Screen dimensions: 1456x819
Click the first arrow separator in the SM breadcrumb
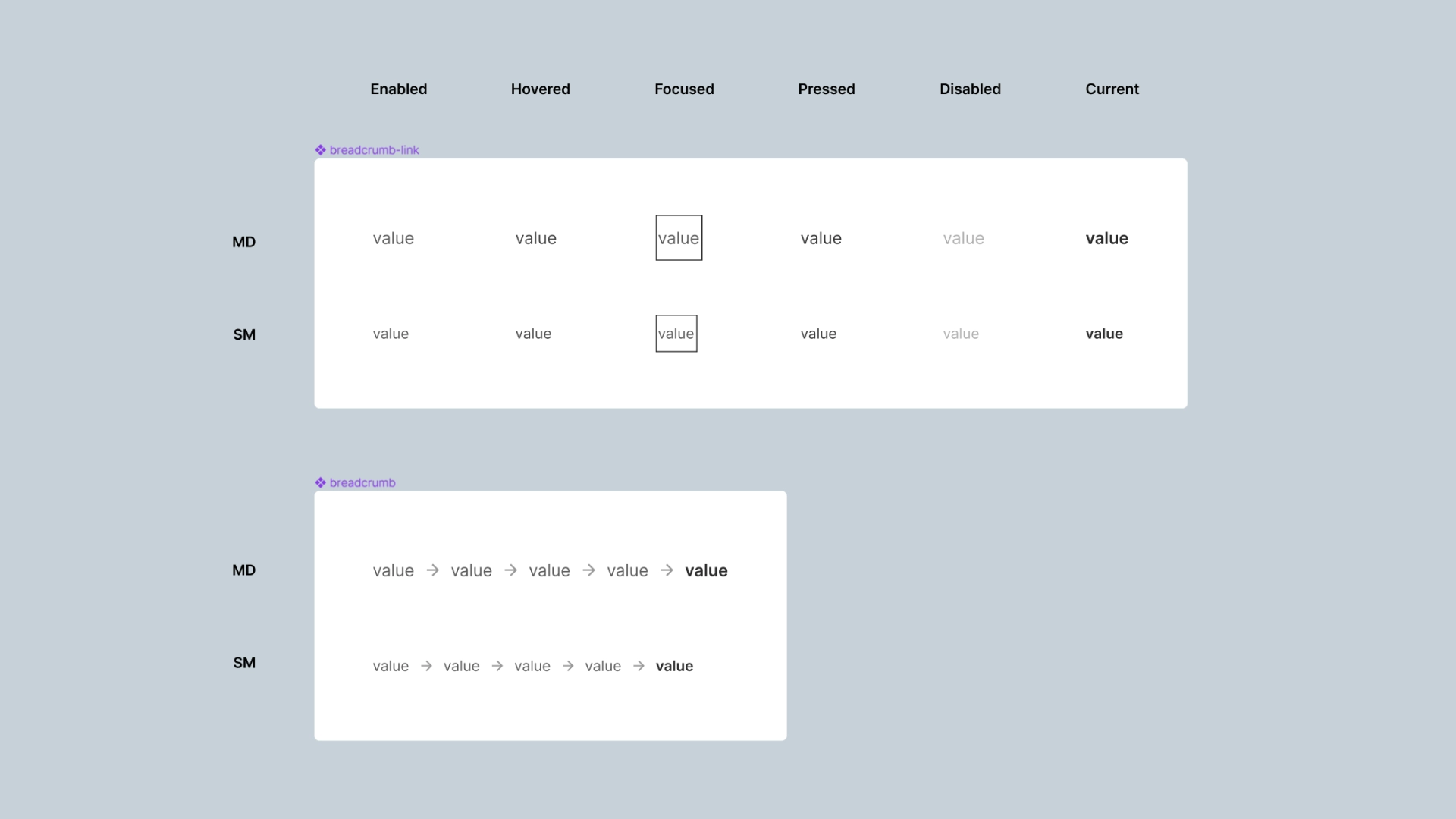[x=426, y=666]
